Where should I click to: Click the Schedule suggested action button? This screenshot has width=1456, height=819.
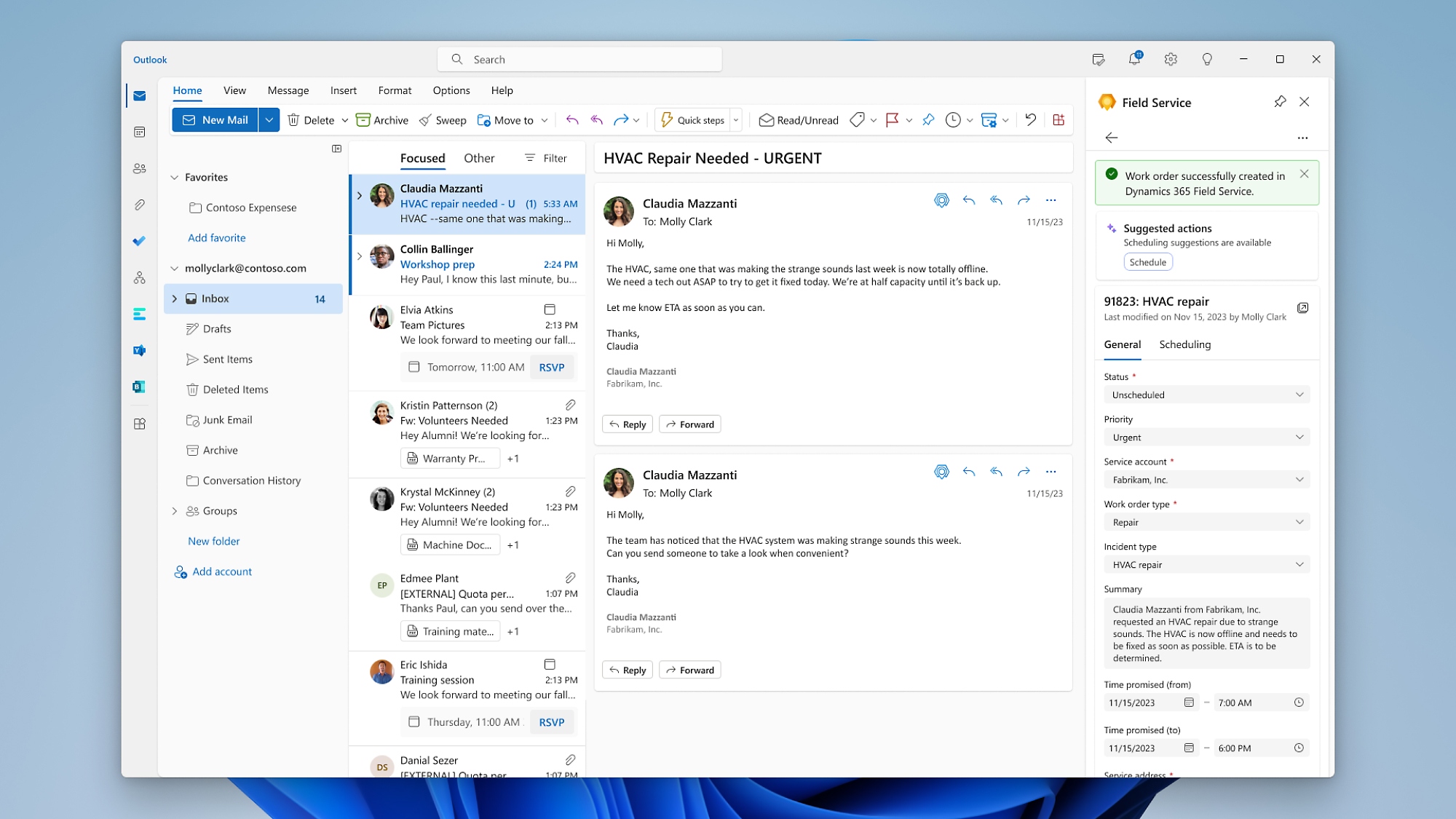1147,262
